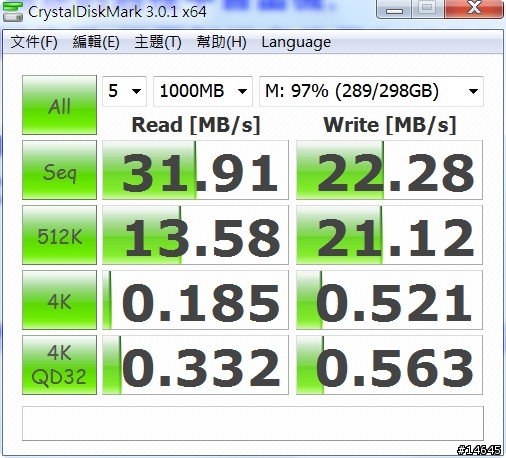Open the 編輯(E) menu
506x458 pixels.
click(x=96, y=42)
